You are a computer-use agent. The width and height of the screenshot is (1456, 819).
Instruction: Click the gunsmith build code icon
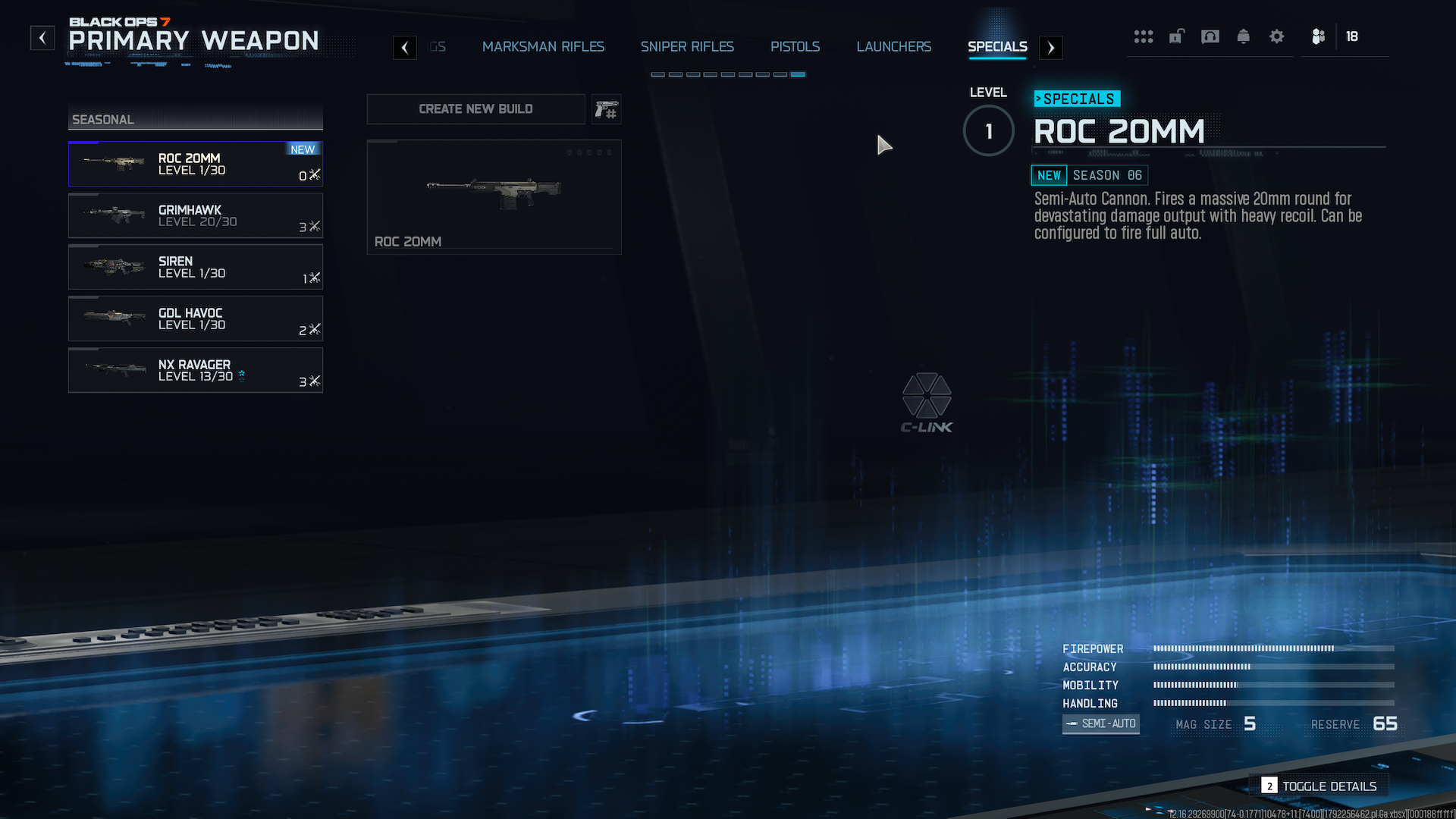point(607,109)
